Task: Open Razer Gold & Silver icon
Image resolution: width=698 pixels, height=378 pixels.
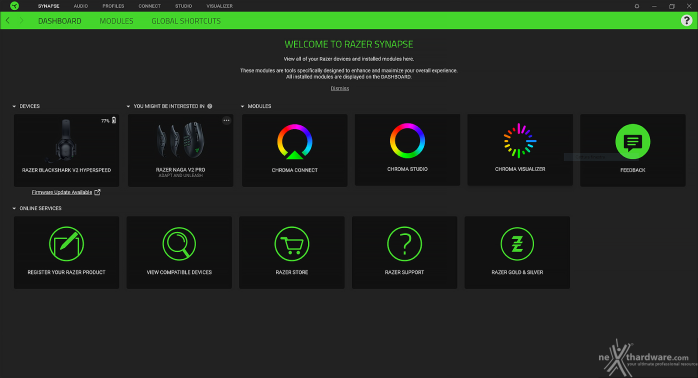Action: click(x=517, y=244)
